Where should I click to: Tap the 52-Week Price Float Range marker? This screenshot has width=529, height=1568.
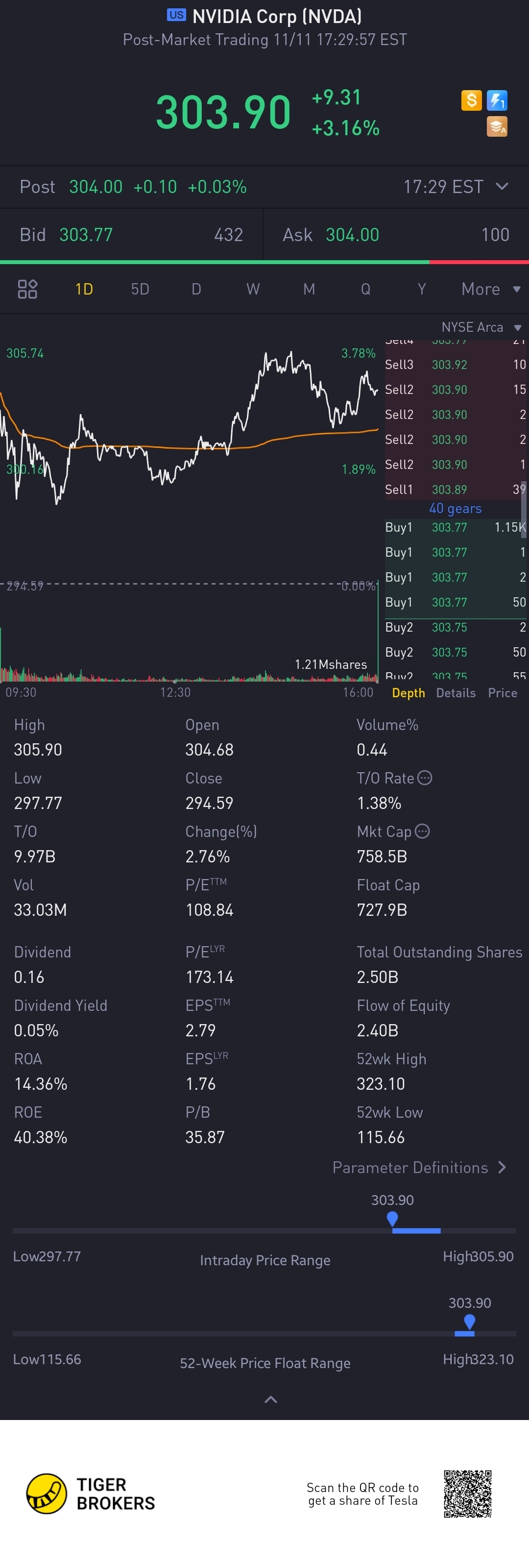click(x=469, y=1321)
